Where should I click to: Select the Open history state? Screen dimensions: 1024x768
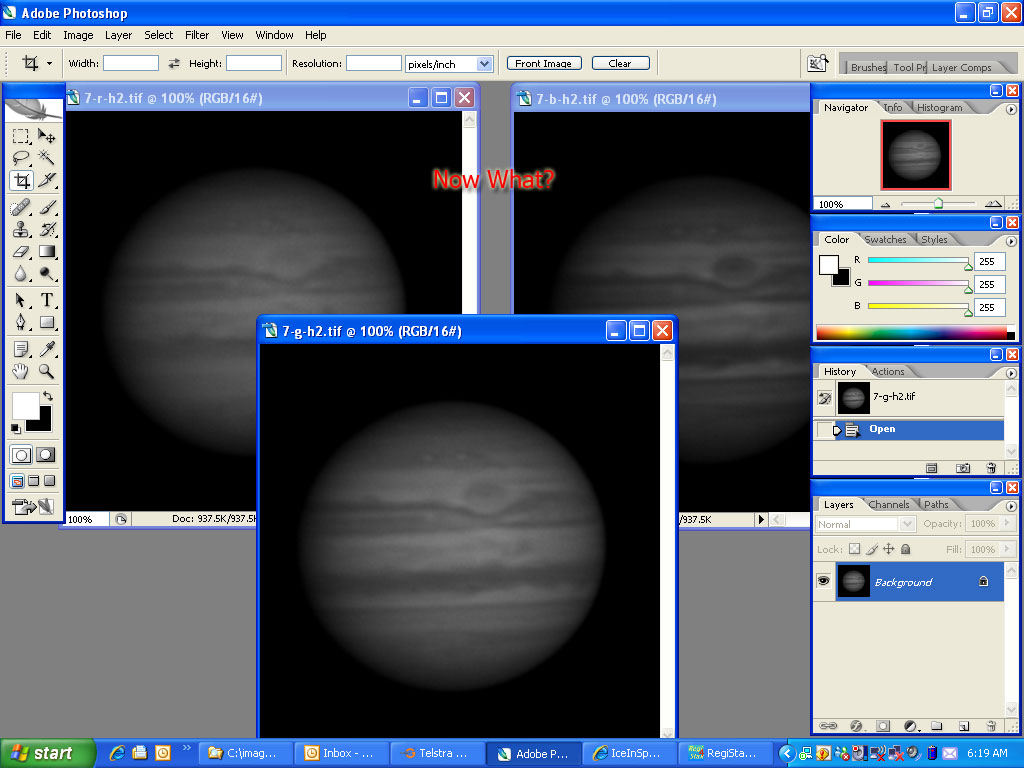(x=909, y=429)
